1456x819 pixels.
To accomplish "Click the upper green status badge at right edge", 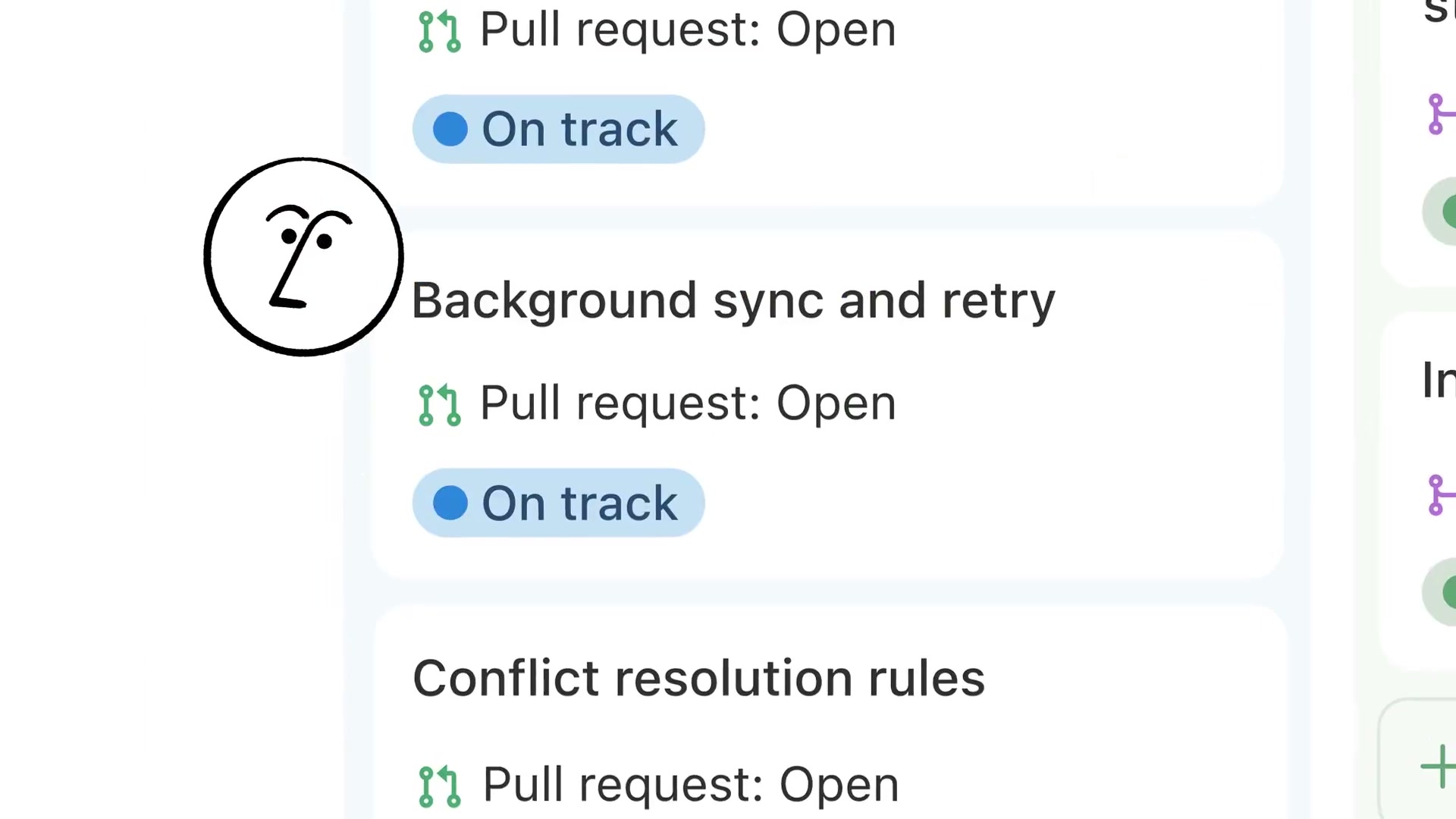I will coord(1442,212).
